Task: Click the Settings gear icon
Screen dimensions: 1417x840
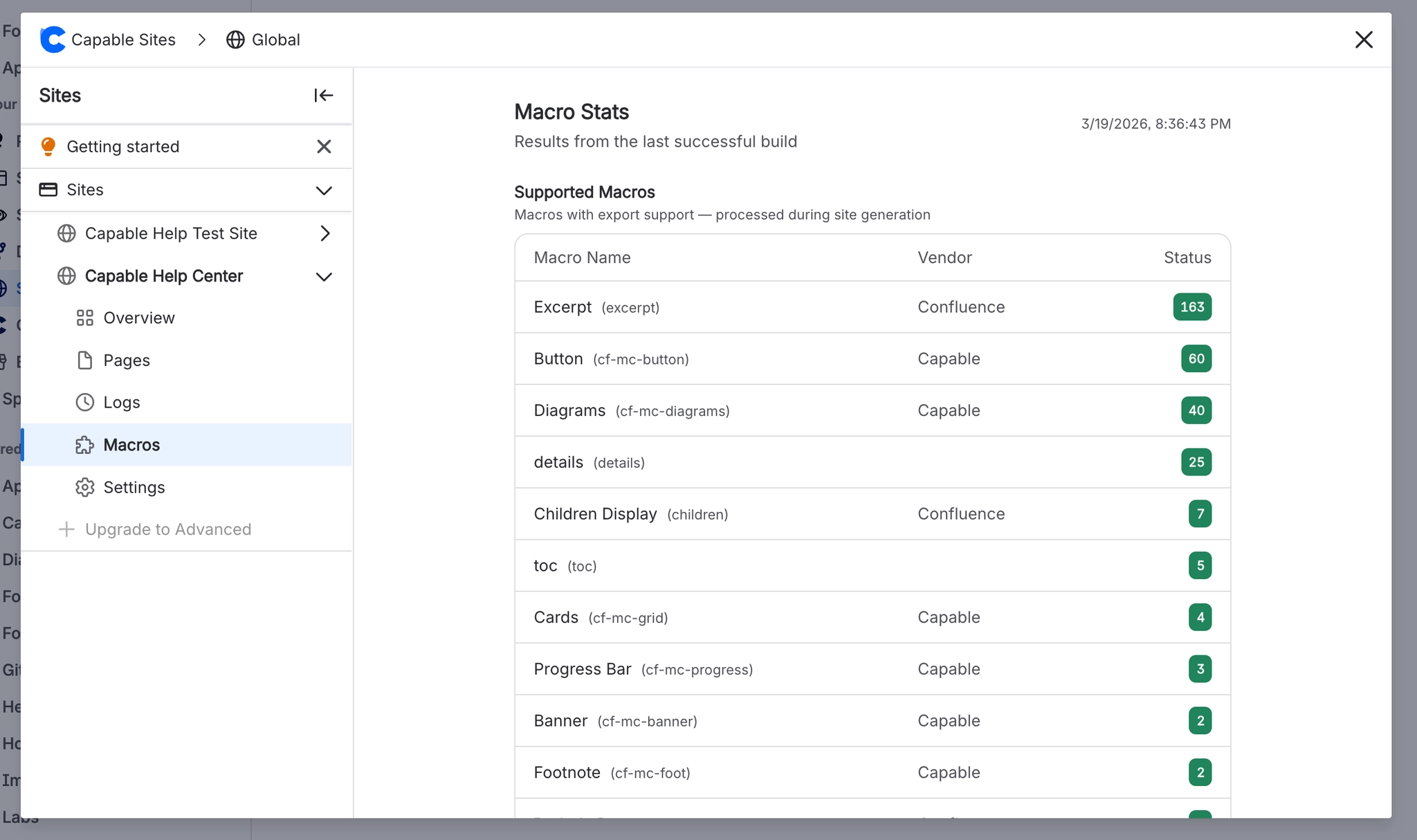Action: click(84, 487)
